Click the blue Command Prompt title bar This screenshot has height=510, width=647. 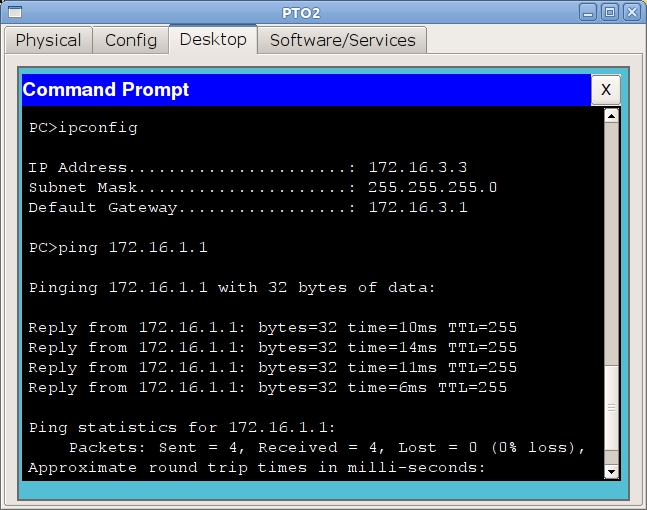(x=300, y=90)
